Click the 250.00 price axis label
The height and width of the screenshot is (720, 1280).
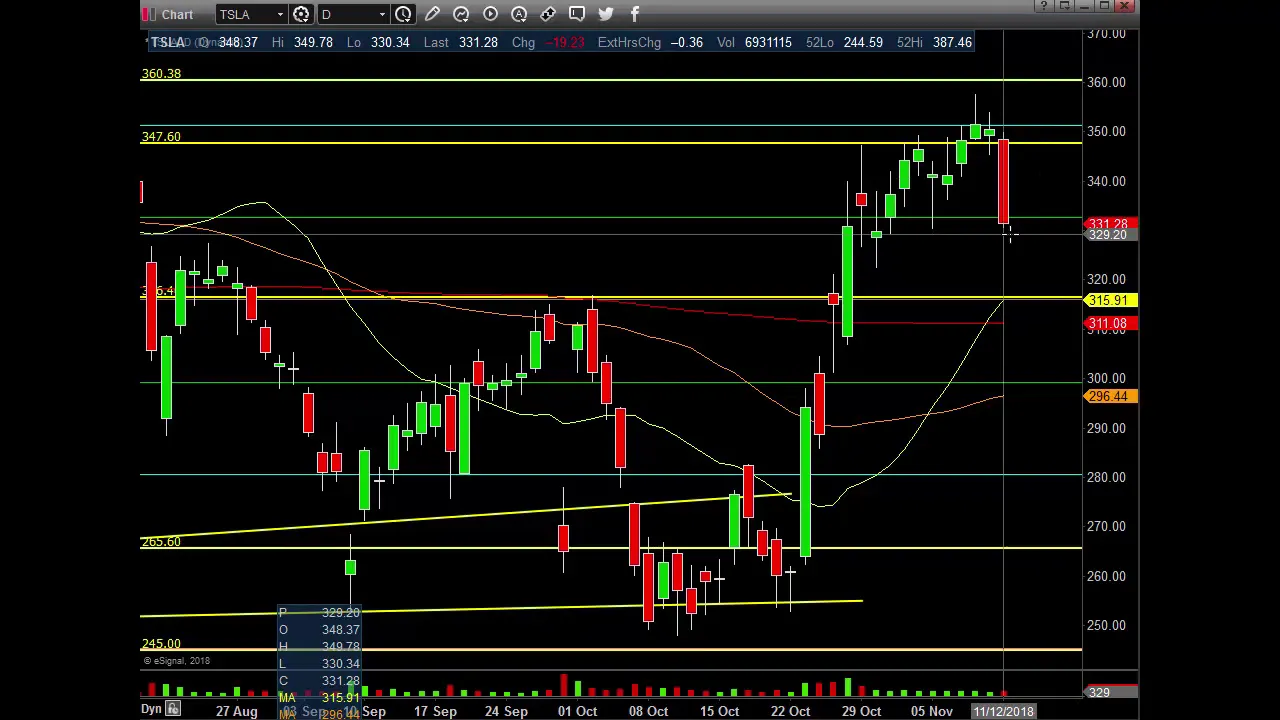[1107, 625]
